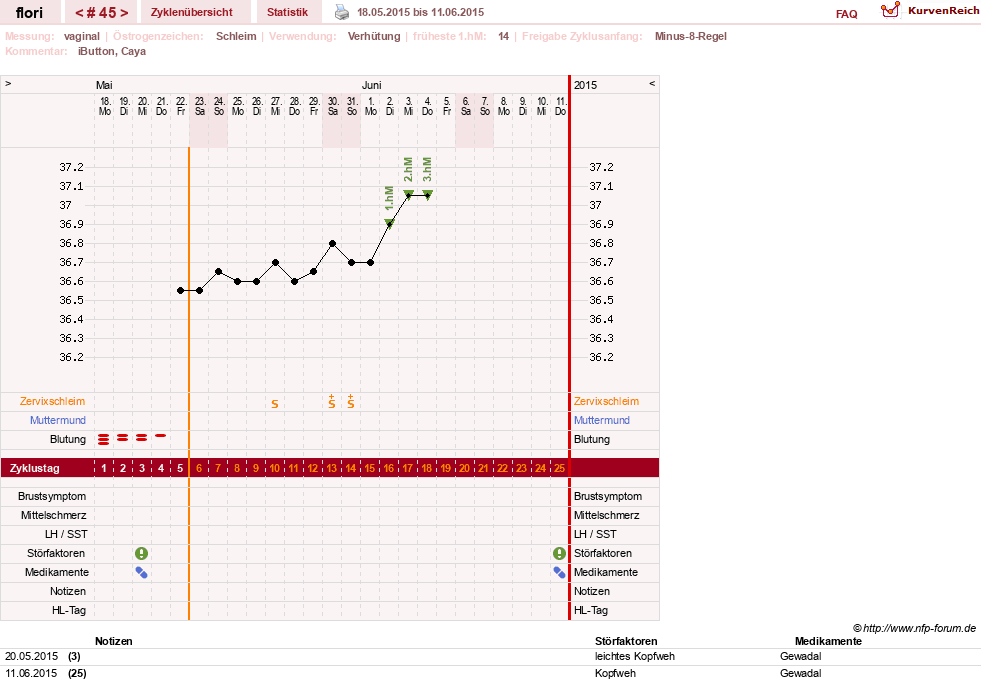
Task: Click the printer icon beside the date range
Action: (x=342, y=12)
